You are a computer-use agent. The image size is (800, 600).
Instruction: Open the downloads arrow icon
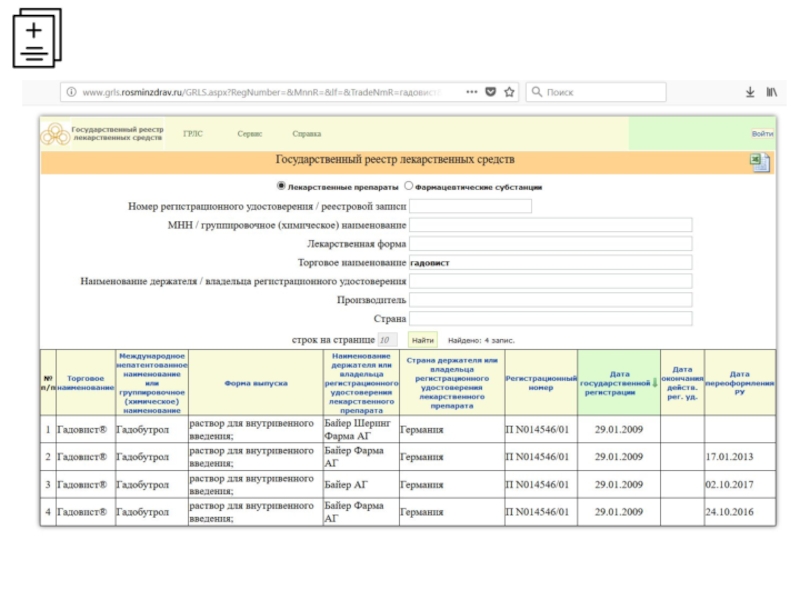click(750, 92)
